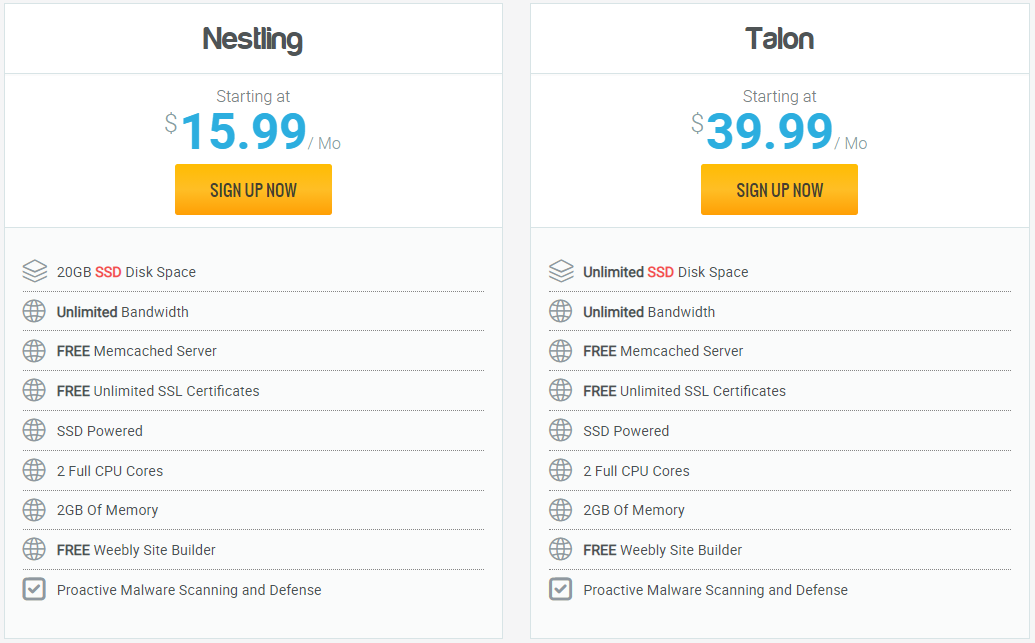Click globe icon beside Nestling 2 Full CPU Cores
The width and height of the screenshot is (1035, 643).
(x=35, y=470)
